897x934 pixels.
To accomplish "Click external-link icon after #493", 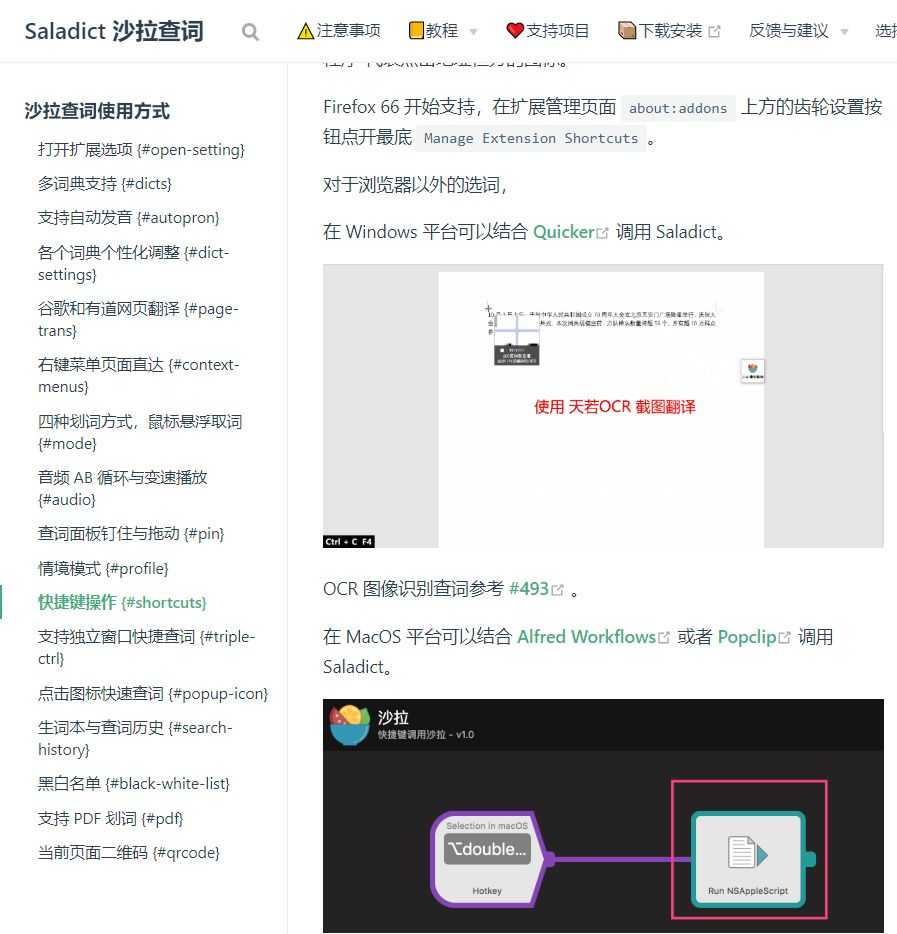I will pyautogui.click(x=557, y=590).
